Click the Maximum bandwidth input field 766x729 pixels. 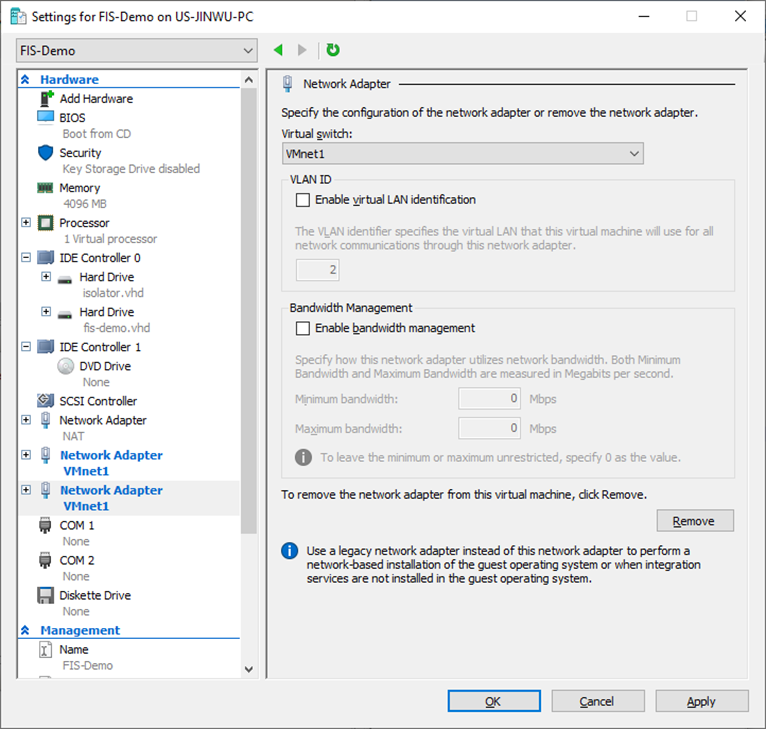[x=489, y=429]
